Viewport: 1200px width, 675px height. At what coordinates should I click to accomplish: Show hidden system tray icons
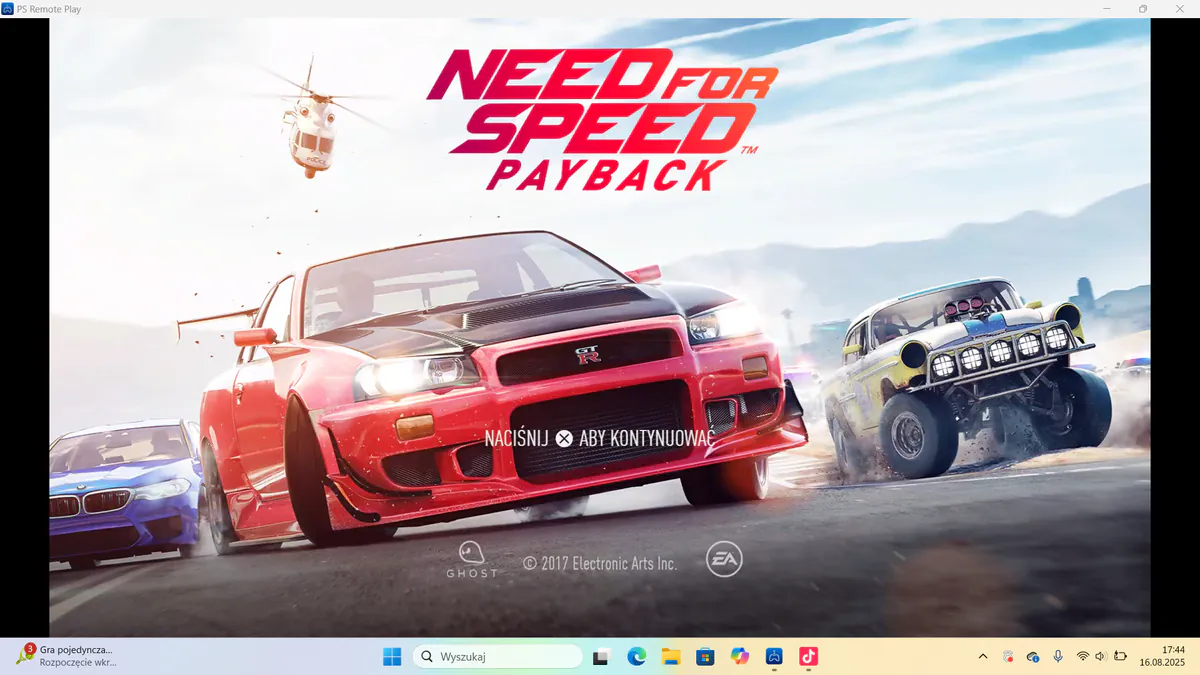pyautogui.click(x=983, y=656)
